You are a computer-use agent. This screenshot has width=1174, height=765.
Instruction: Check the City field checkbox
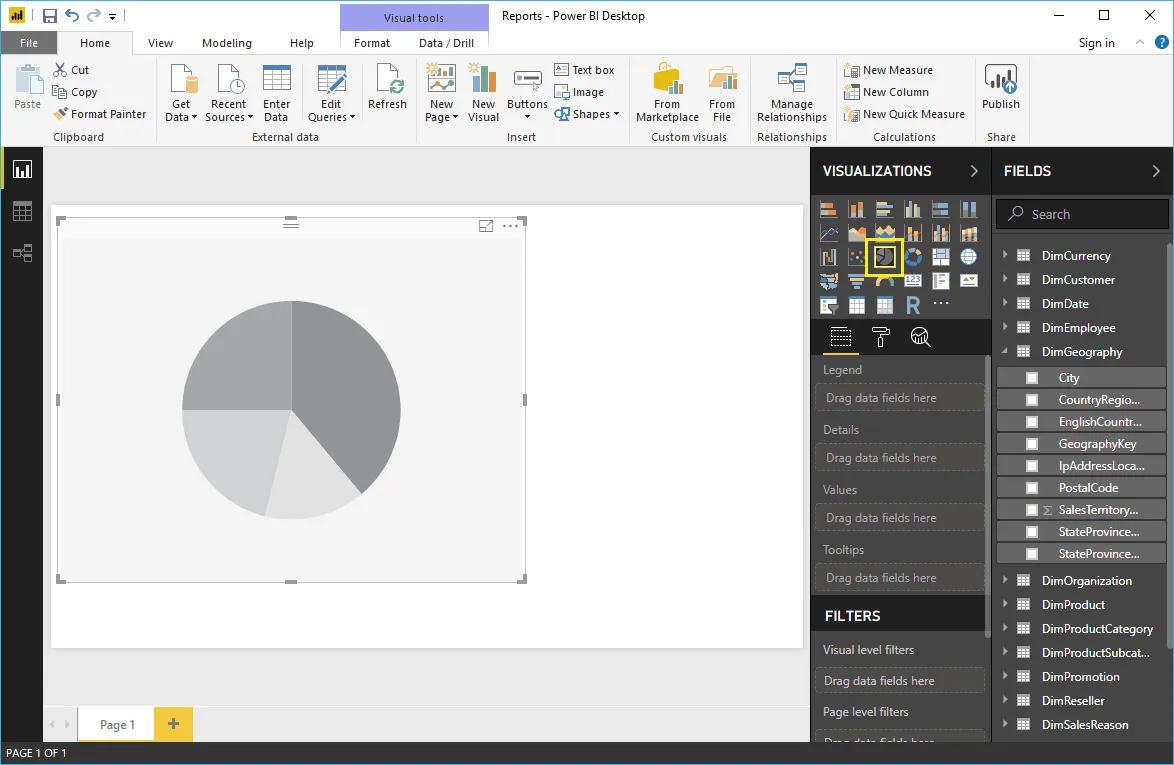coord(1033,377)
